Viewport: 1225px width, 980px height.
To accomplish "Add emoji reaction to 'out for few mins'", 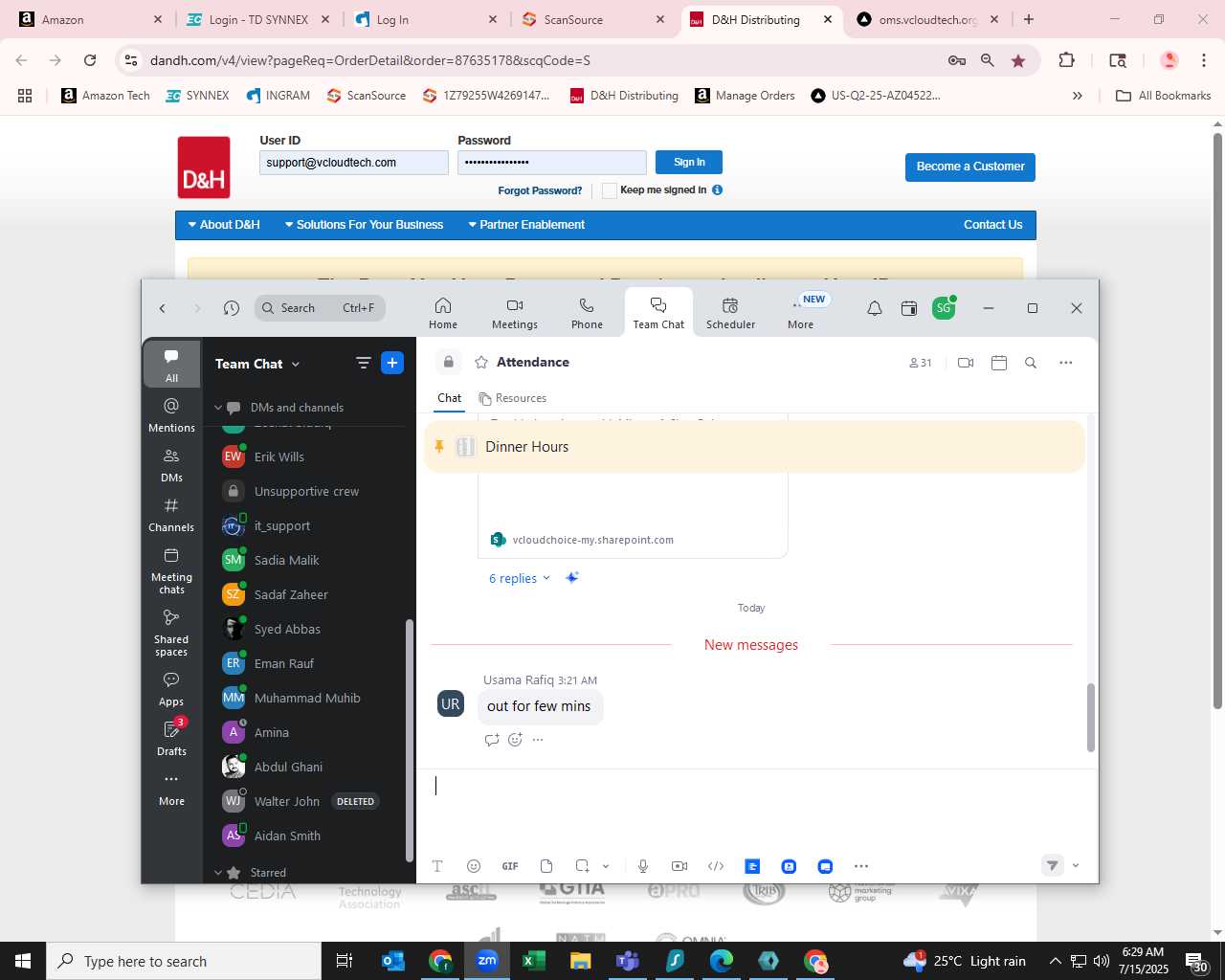I will click(x=515, y=740).
